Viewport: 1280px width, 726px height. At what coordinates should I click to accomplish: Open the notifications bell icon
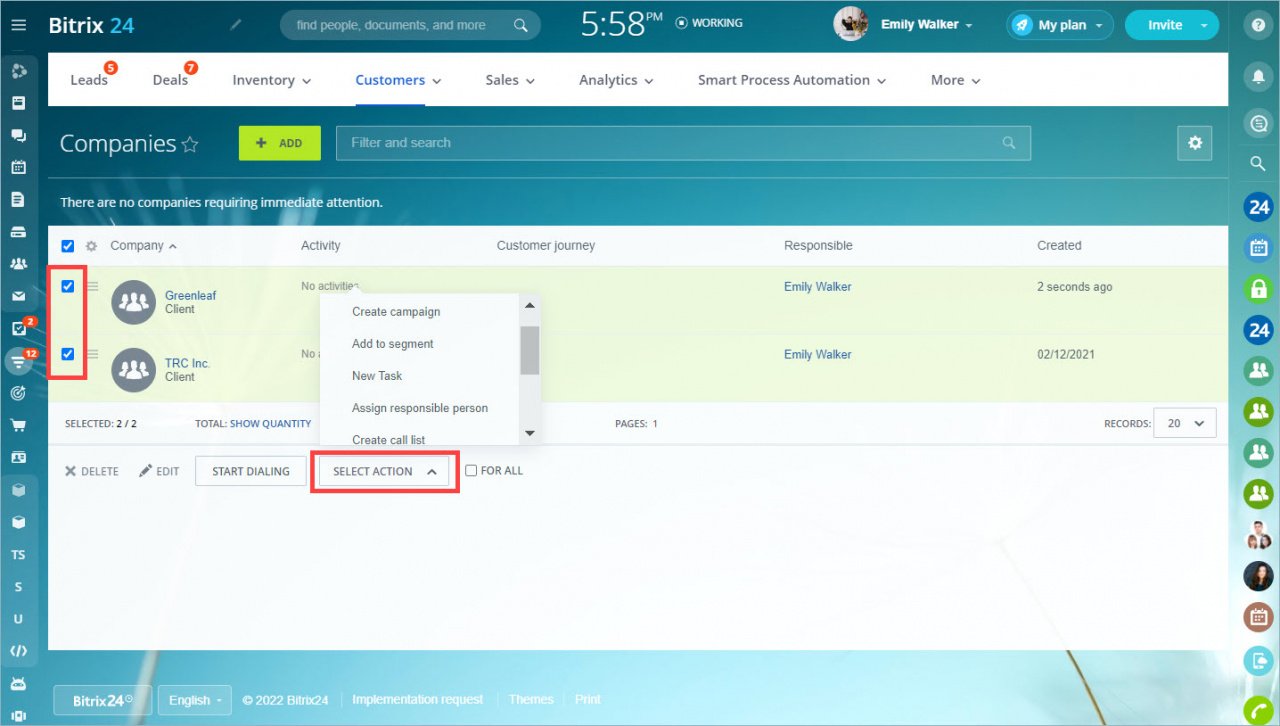tap(1259, 76)
